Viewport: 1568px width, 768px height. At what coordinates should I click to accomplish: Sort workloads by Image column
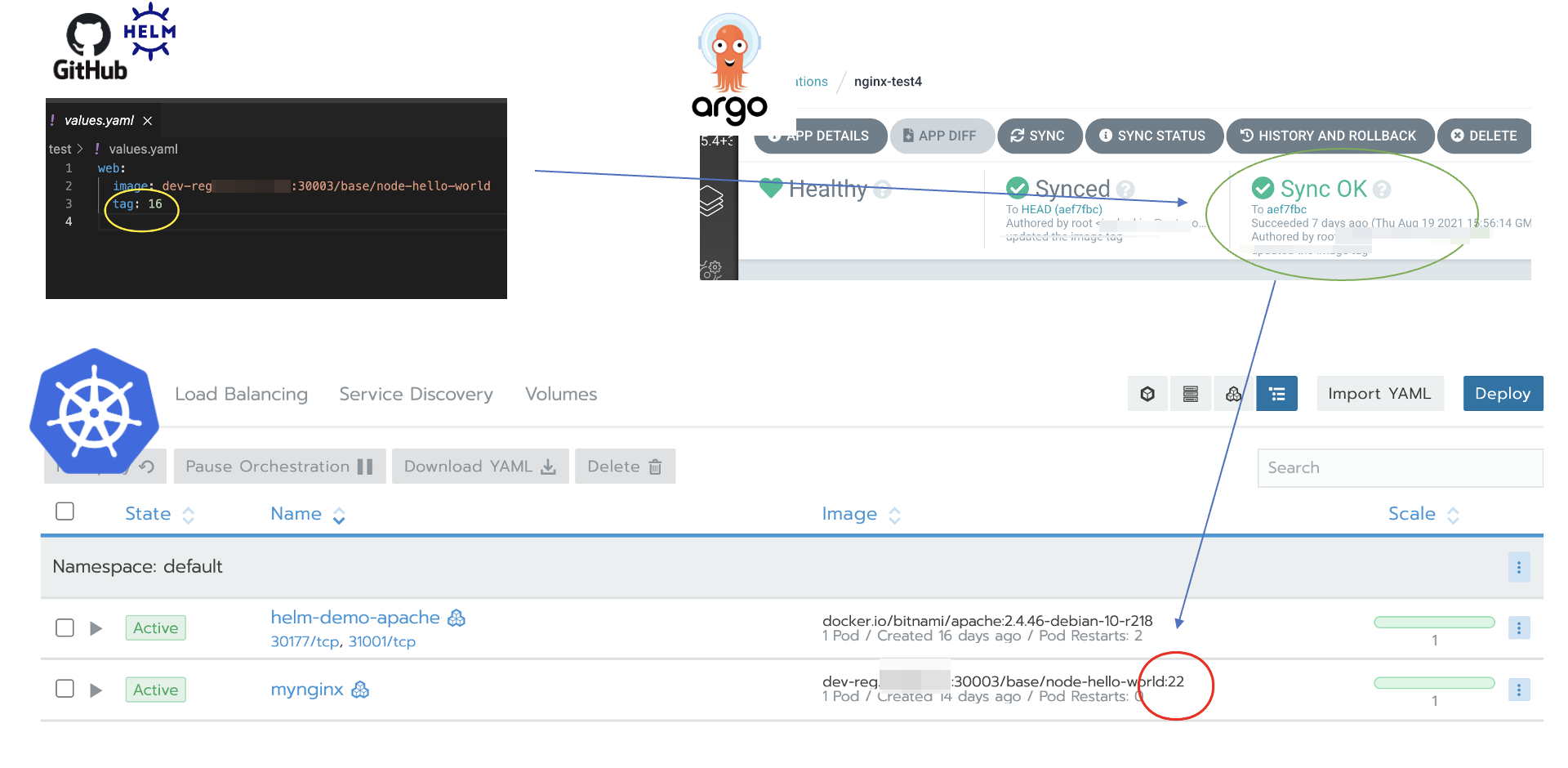coord(862,514)
